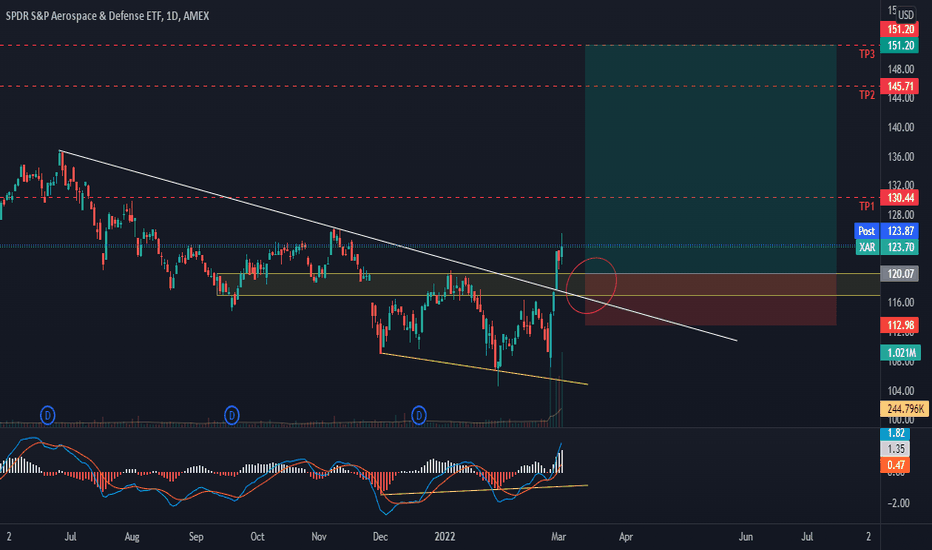Image resolution: width=932 pixels, height=550 pixels.
Task: Click the 1.82 MACD value tag
Action: click(895, 433)
